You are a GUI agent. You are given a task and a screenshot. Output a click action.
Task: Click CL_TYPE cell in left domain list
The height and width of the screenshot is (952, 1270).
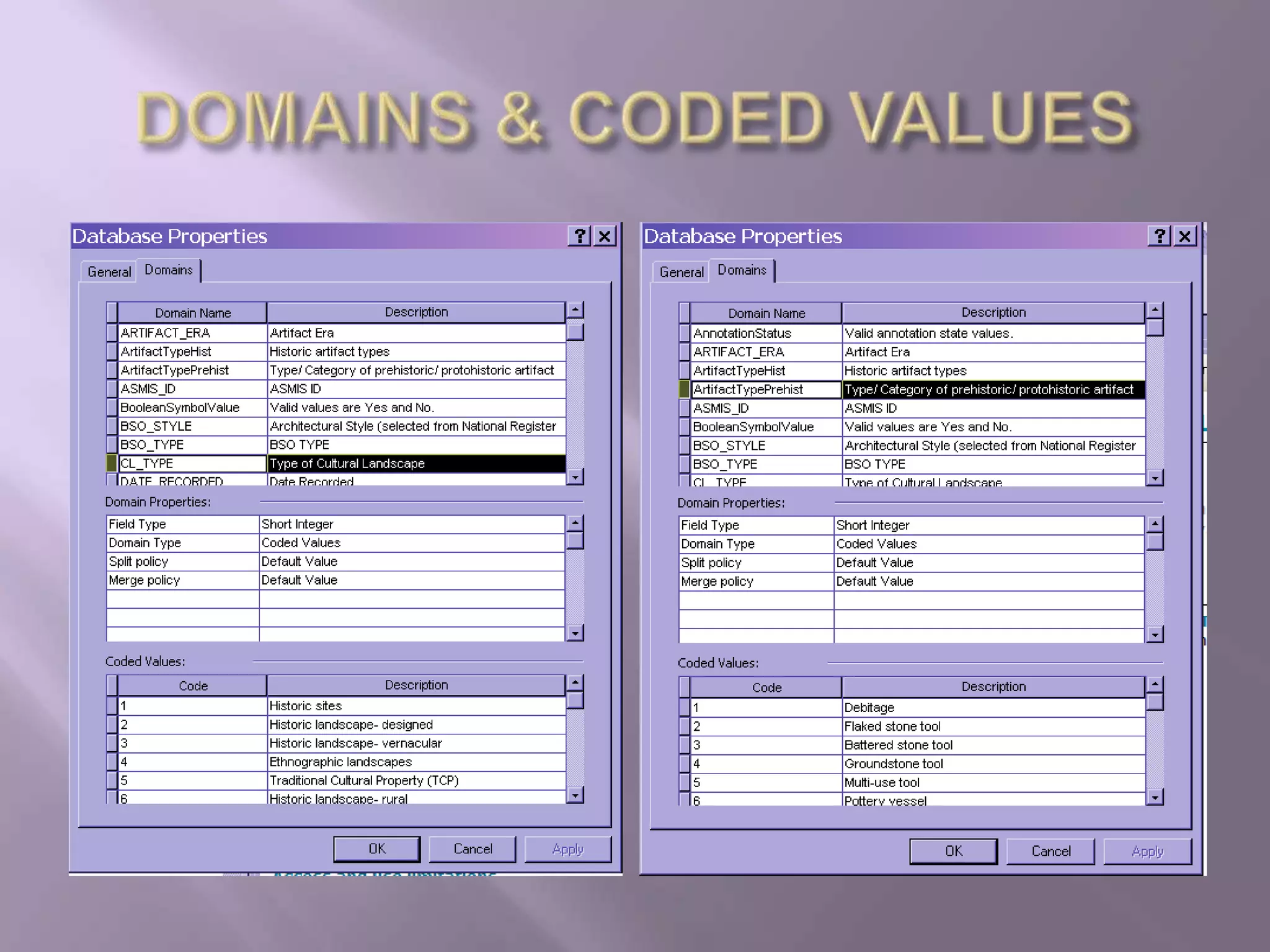click(x=192, y=464)
